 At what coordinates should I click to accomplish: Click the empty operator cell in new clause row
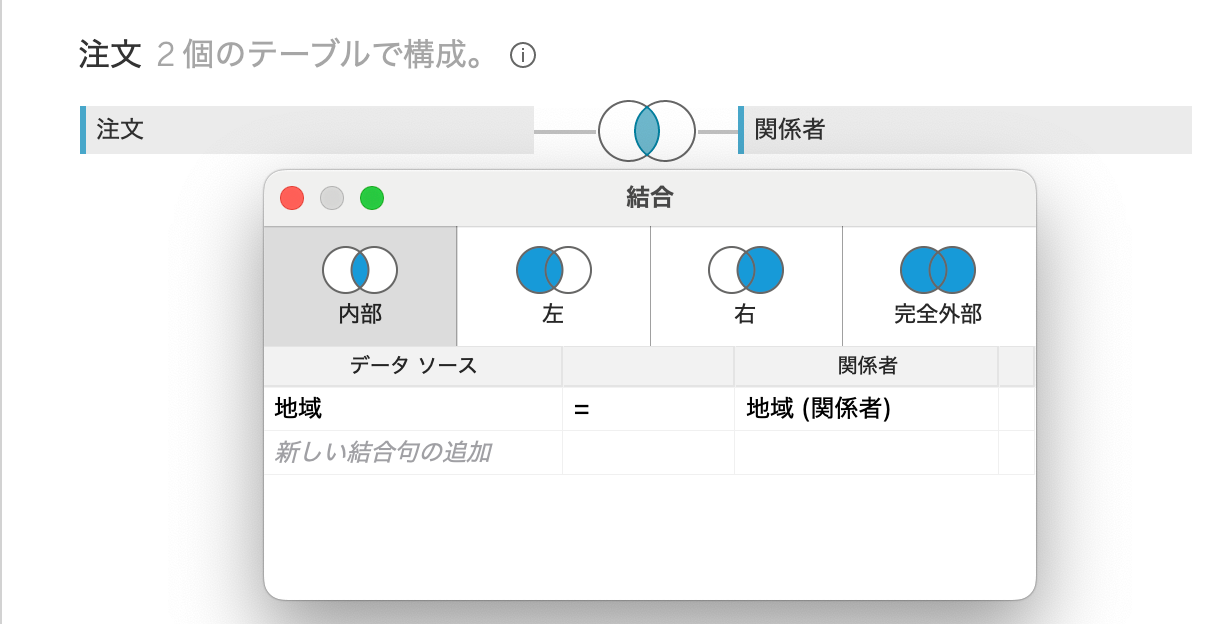(648, 453)
